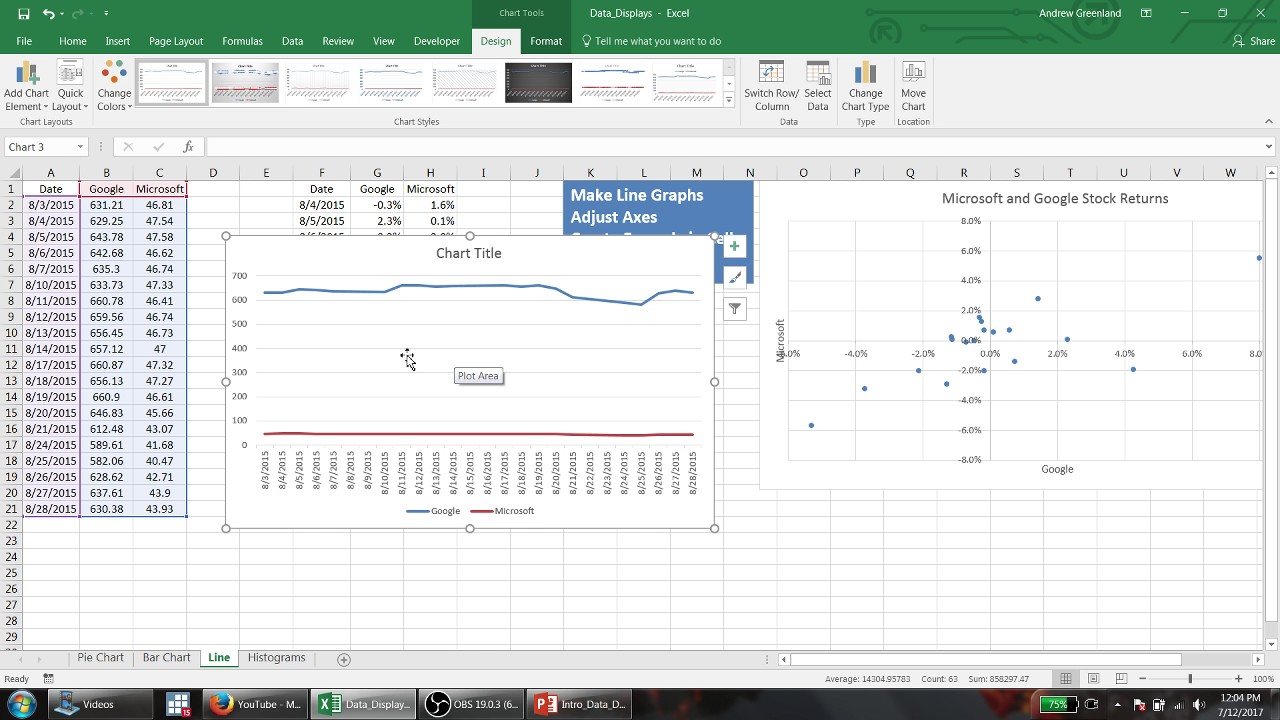Click the 100% zoom level
This screenshot has width=1280, height=720.
click(x=1264, y=679)
